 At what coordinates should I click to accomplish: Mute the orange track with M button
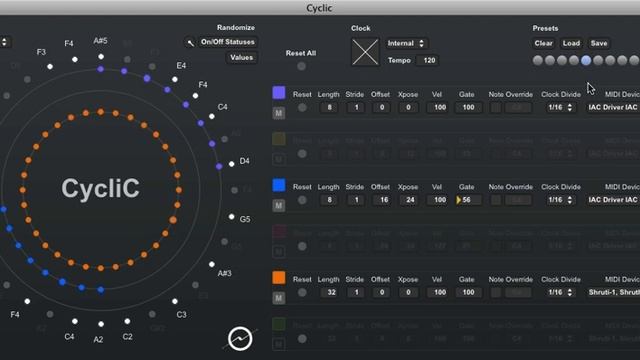pyautogui.click(x=279, y=298)
